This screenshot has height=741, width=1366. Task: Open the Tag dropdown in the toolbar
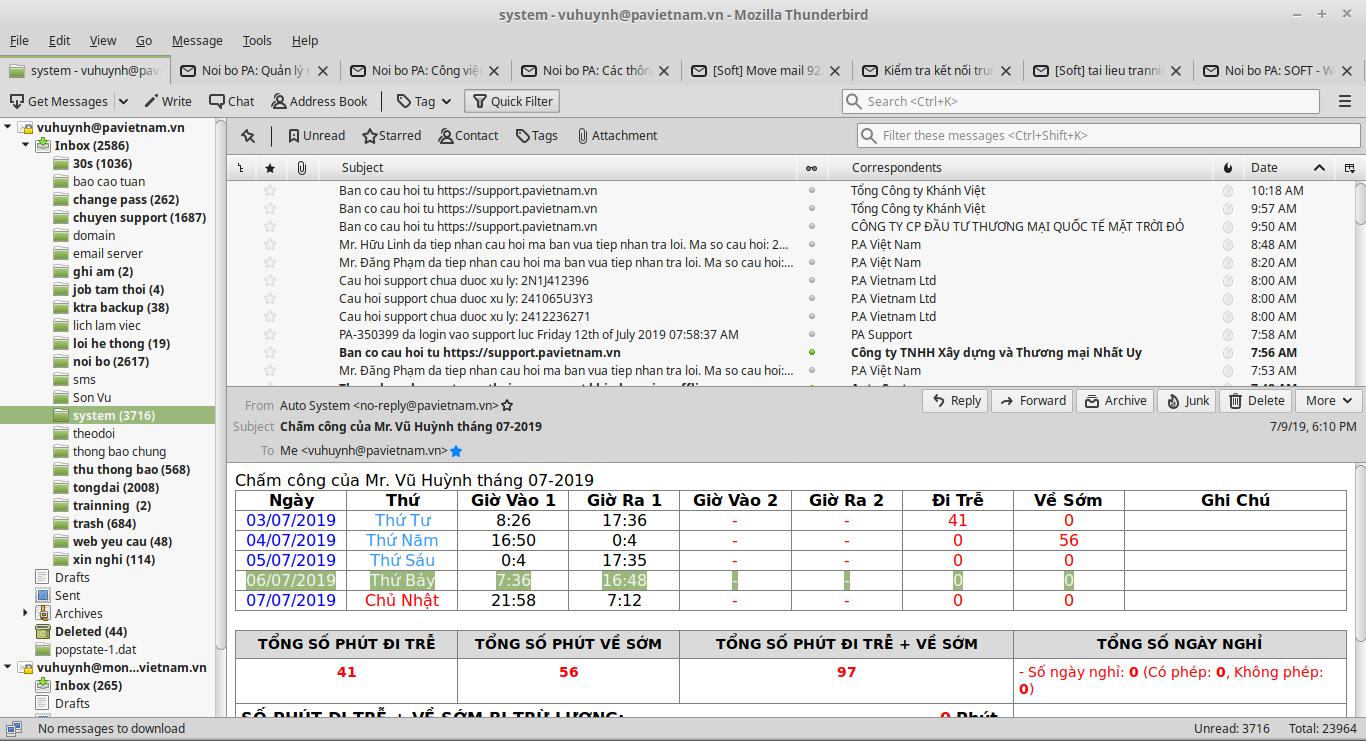tap(424, 101)
